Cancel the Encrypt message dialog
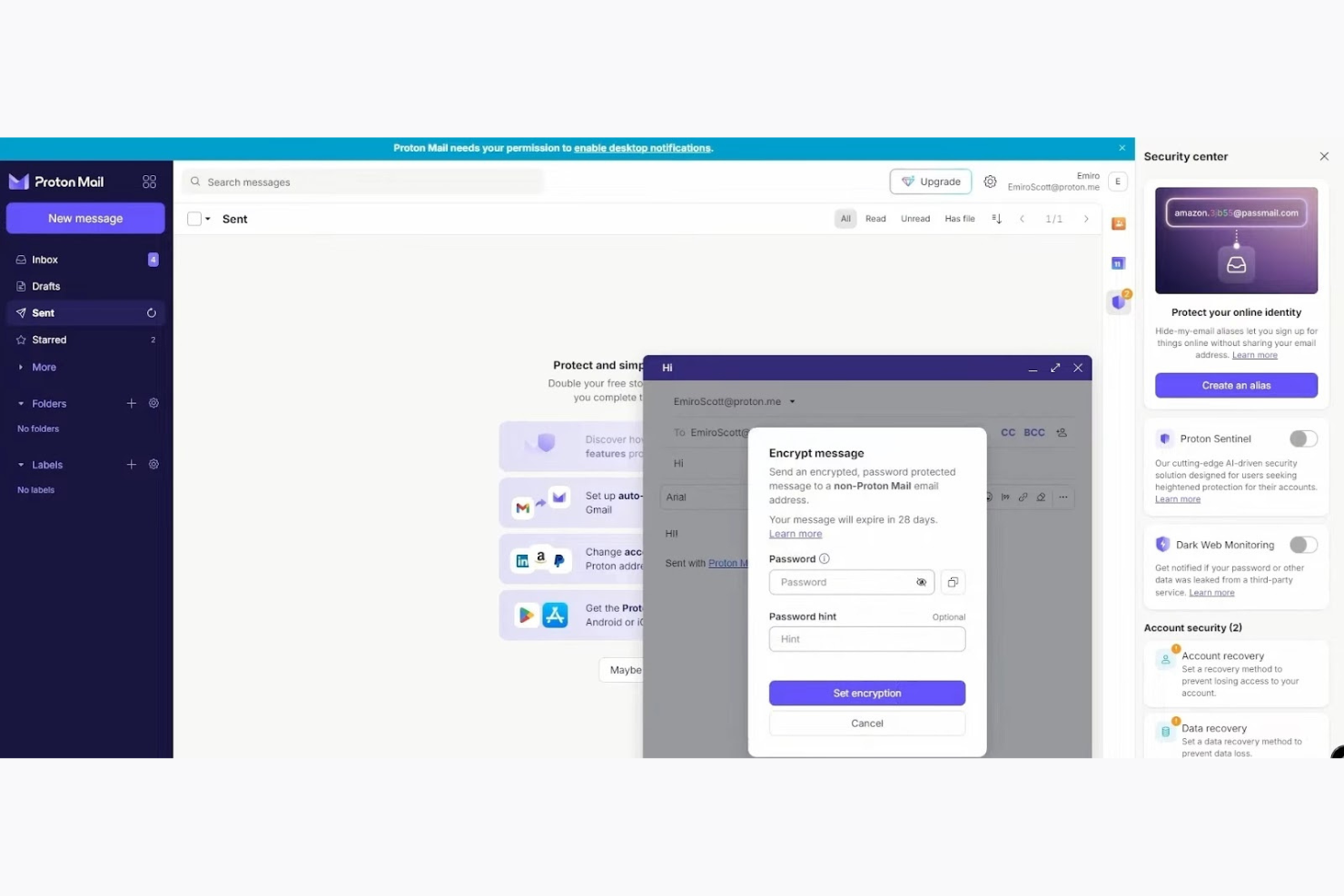The height and width of the screenshot is (896, 1344). pyautogui.click(x=867, y=724)
